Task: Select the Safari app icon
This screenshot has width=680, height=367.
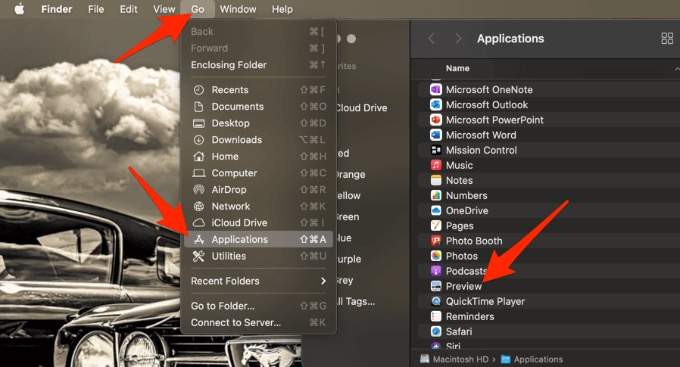Action: pyautogui.click(x=436, y=331)
